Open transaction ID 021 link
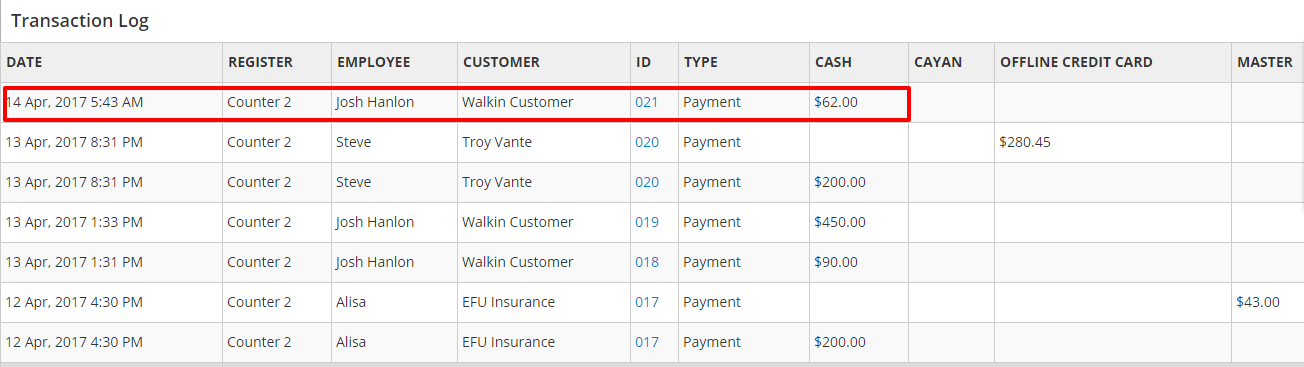1304x367 pixels. tap(647, 102)
